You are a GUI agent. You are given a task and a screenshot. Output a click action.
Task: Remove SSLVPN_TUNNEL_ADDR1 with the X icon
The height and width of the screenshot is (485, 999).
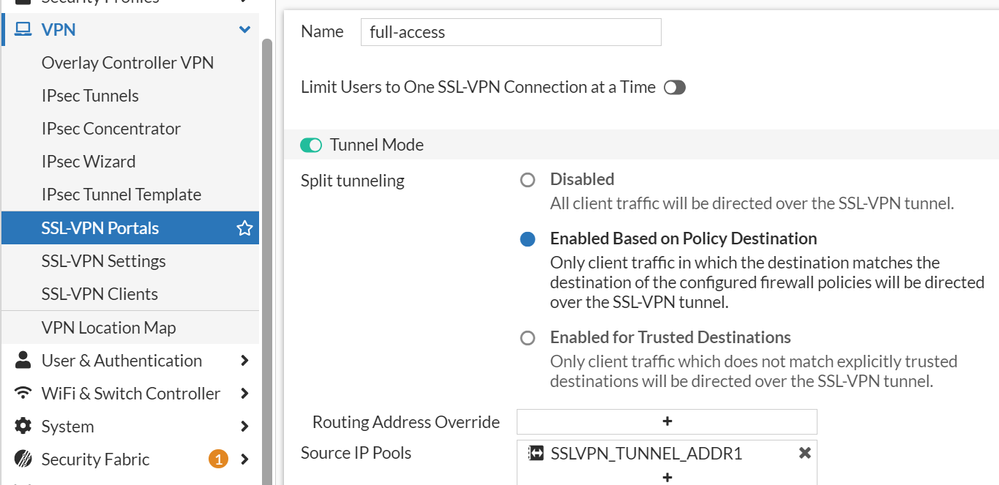[805, 453]
